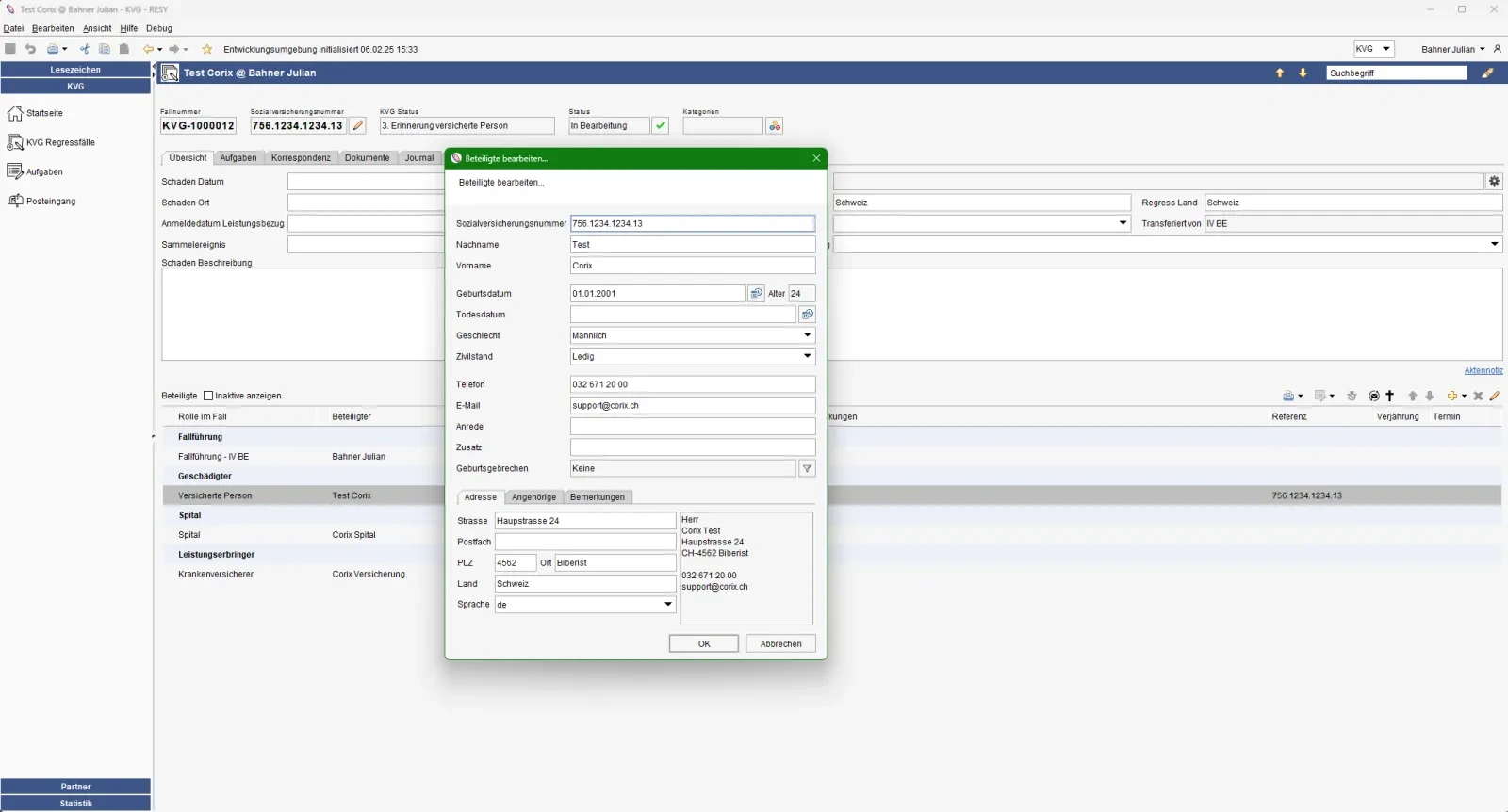Click the filter icon next to Geburtsgebrechen
Viewport: 1508px width, 812px height.
click(807, 469)
